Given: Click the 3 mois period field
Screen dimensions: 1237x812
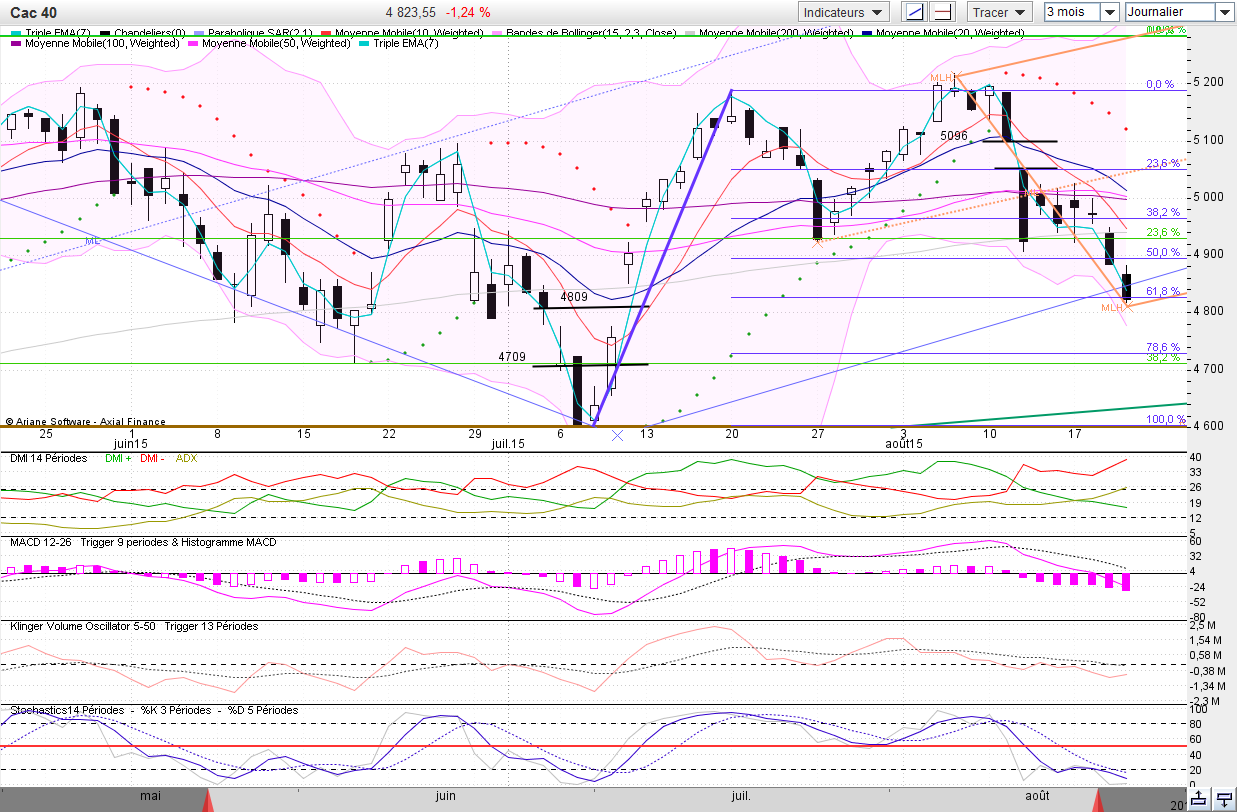Looking at the screenshot, I should coord(1071,12).
